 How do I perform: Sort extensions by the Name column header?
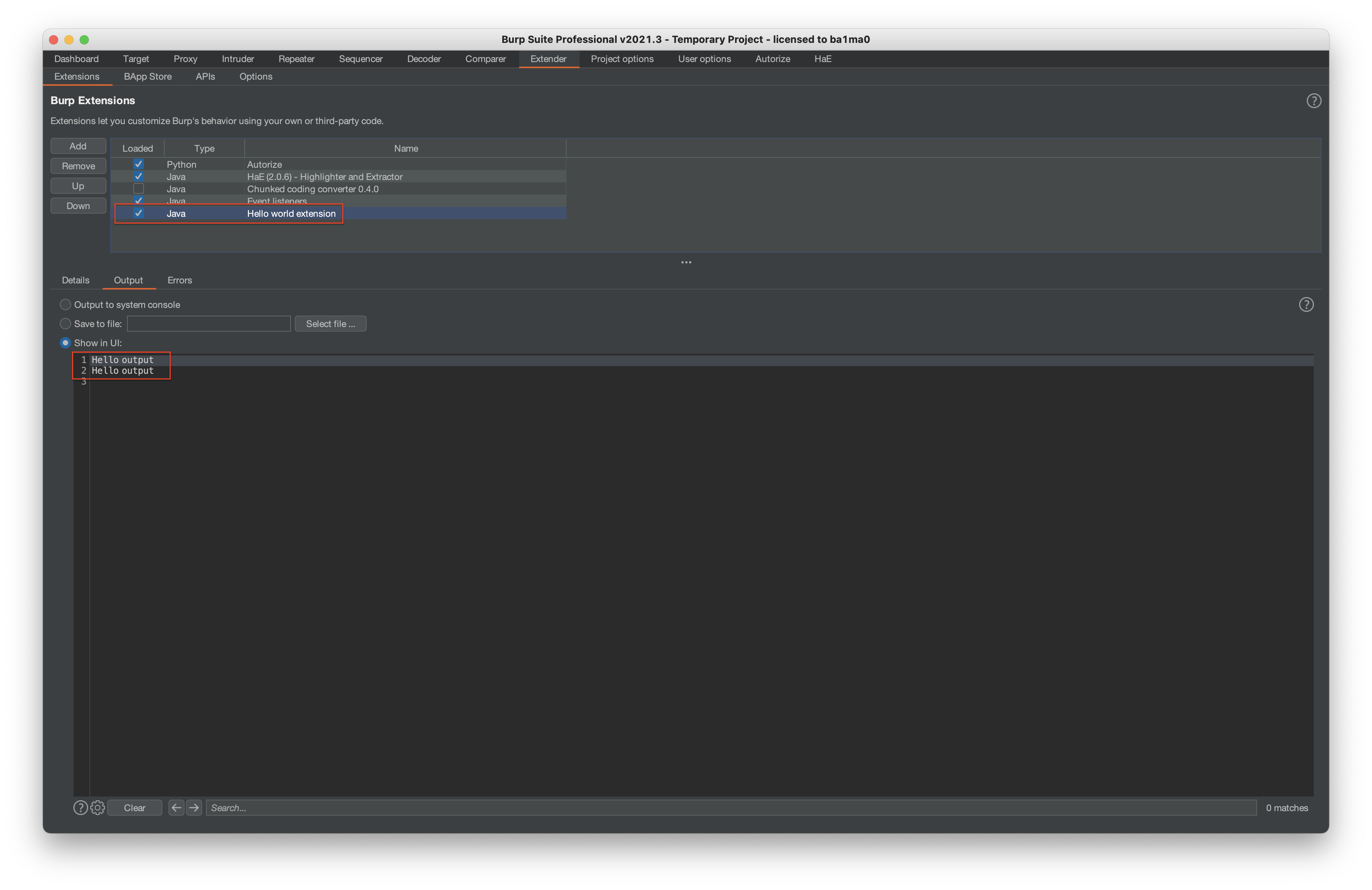pos(406,148)
